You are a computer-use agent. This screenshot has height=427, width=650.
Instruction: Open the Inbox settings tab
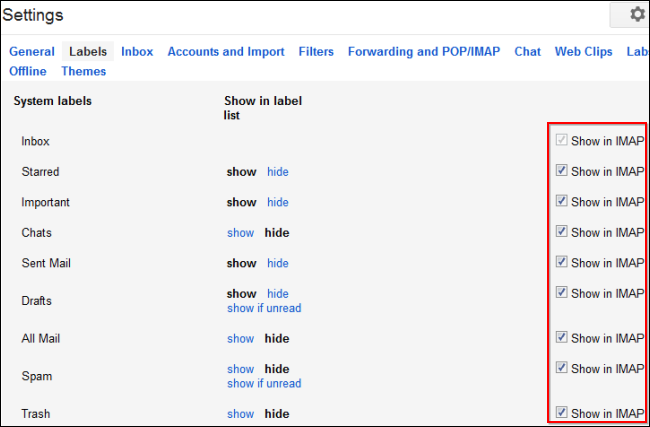click(137, 51)
